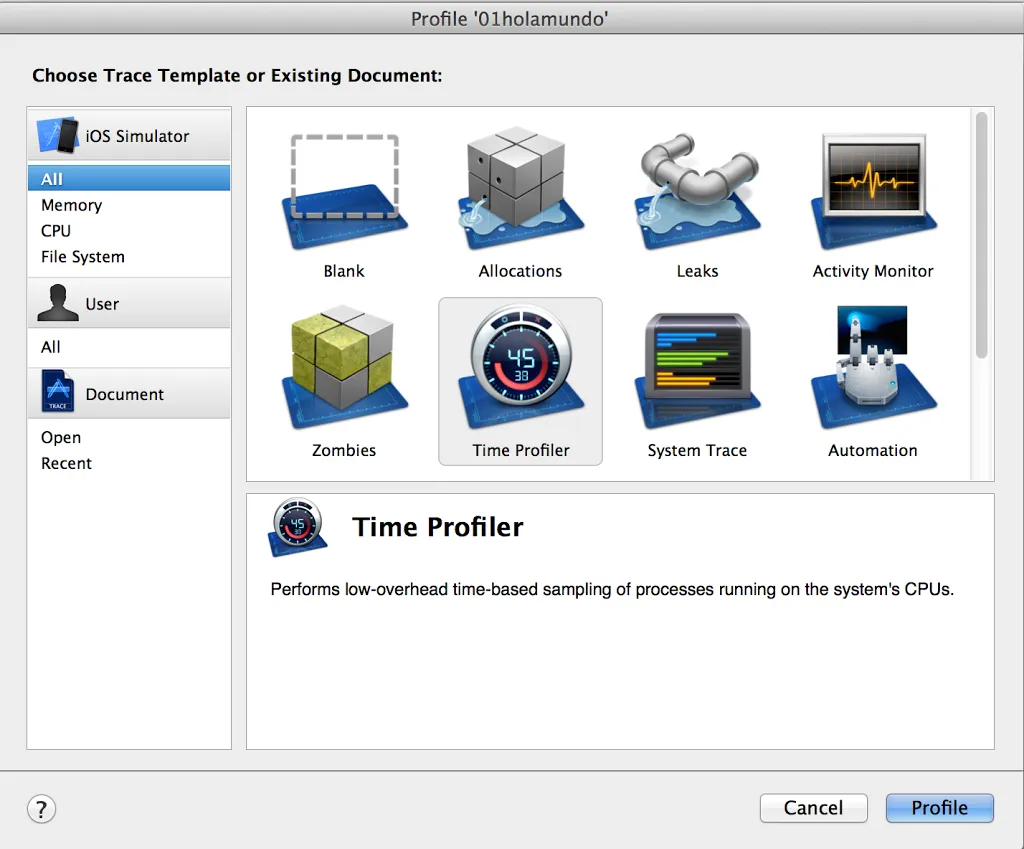
Task: Select All under User section
Action: [51, 347]
